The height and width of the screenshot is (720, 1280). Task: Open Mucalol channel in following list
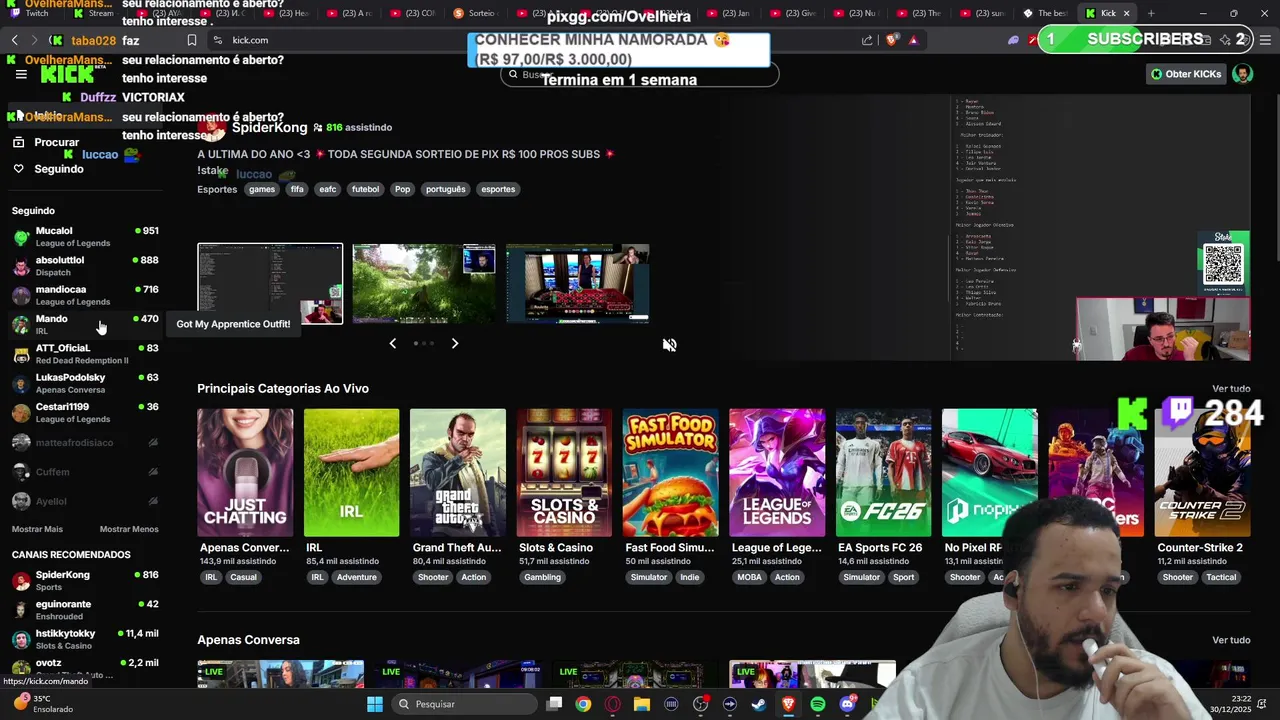[x=85, y=237]
